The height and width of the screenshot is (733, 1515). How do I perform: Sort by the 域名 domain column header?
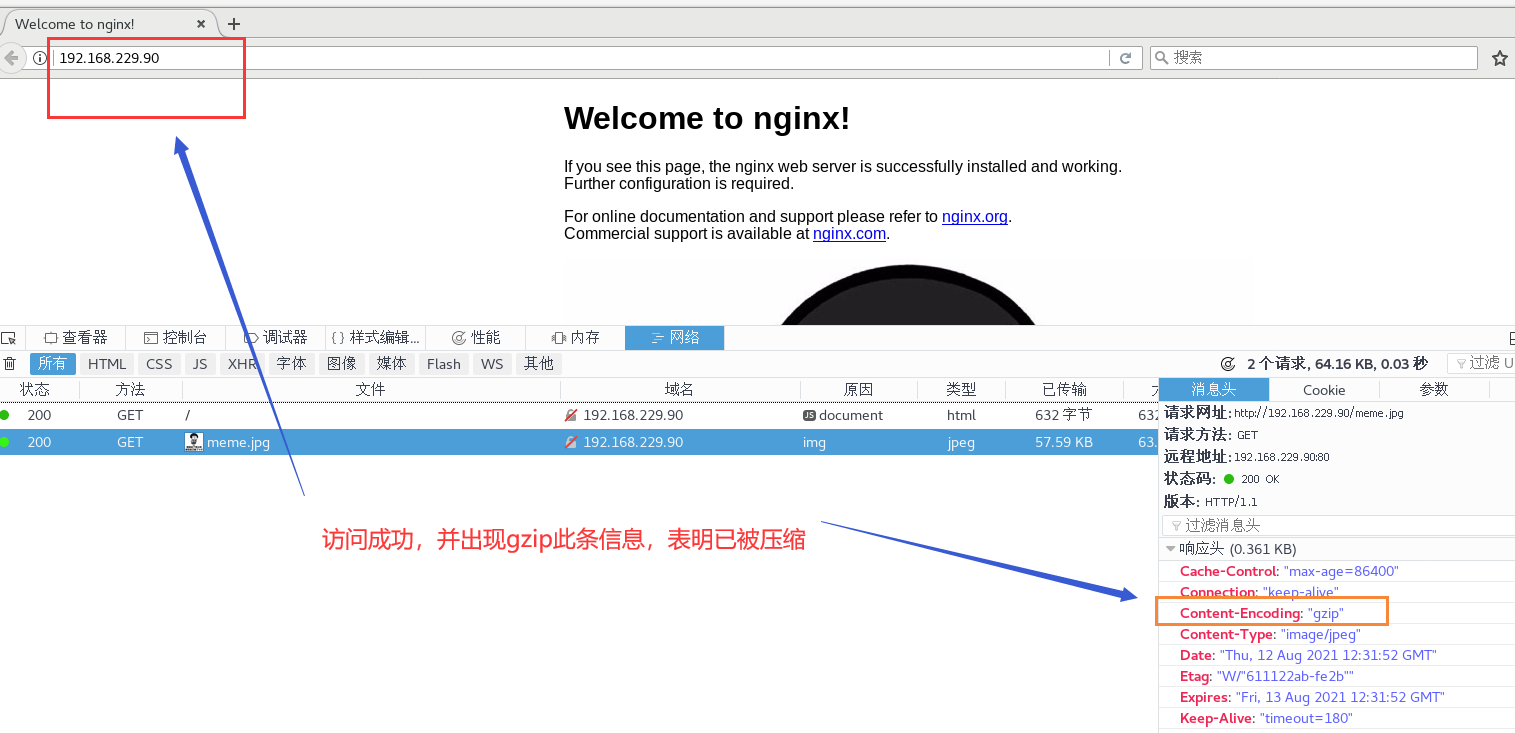(680, 390)
